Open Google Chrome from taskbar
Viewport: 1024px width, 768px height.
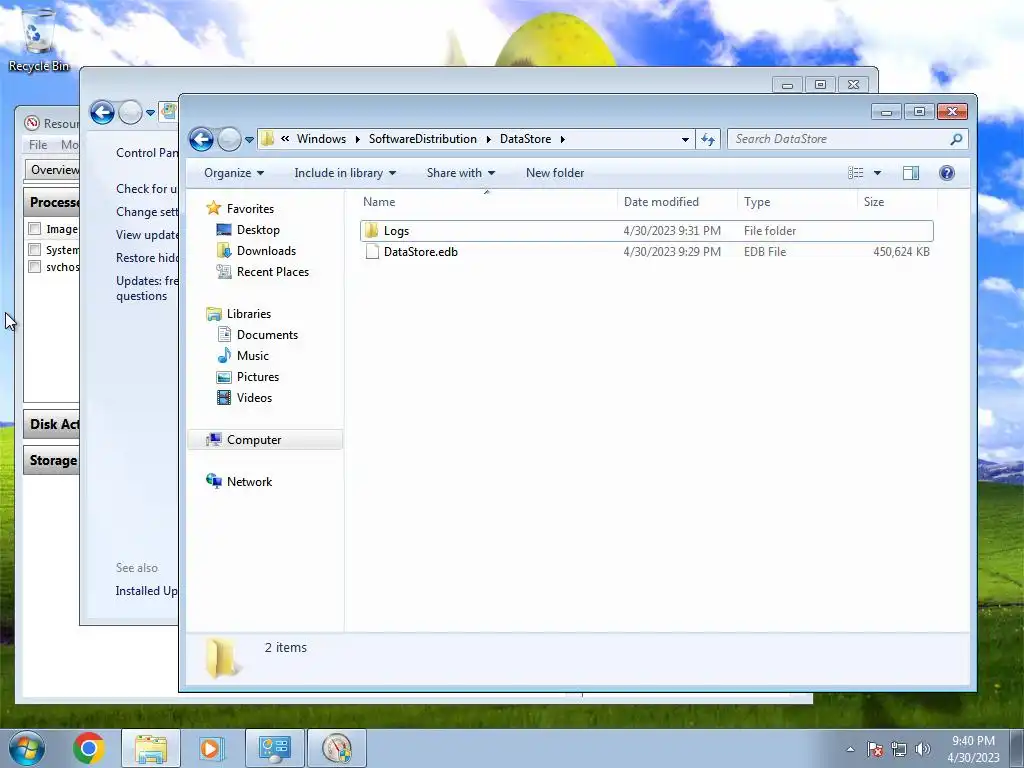click(x=89, y=748)
